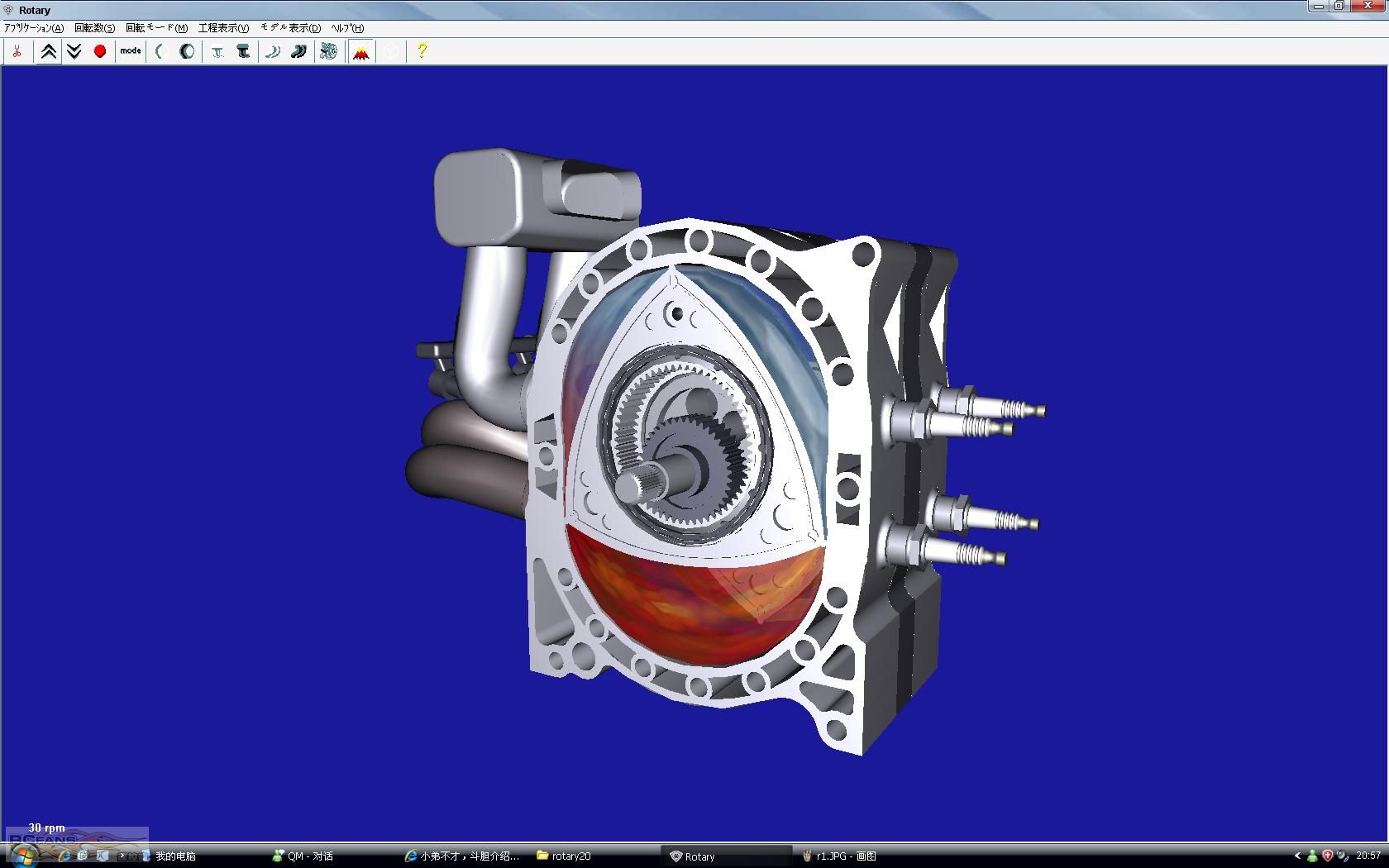1389x868 pixels.
Task: Toggle the red combustion flame icon
Action: [361, 51]
